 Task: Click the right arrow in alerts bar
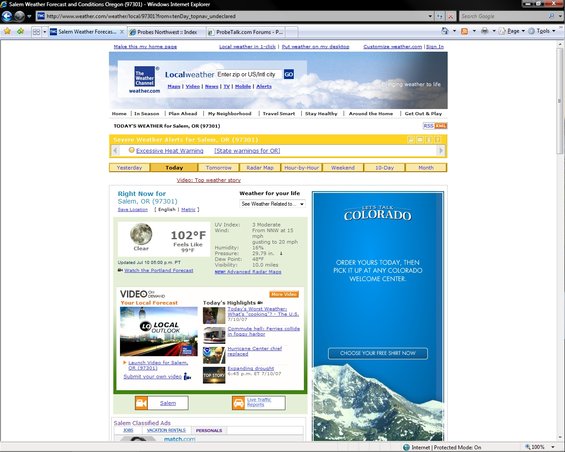click(x=441, y=150)
